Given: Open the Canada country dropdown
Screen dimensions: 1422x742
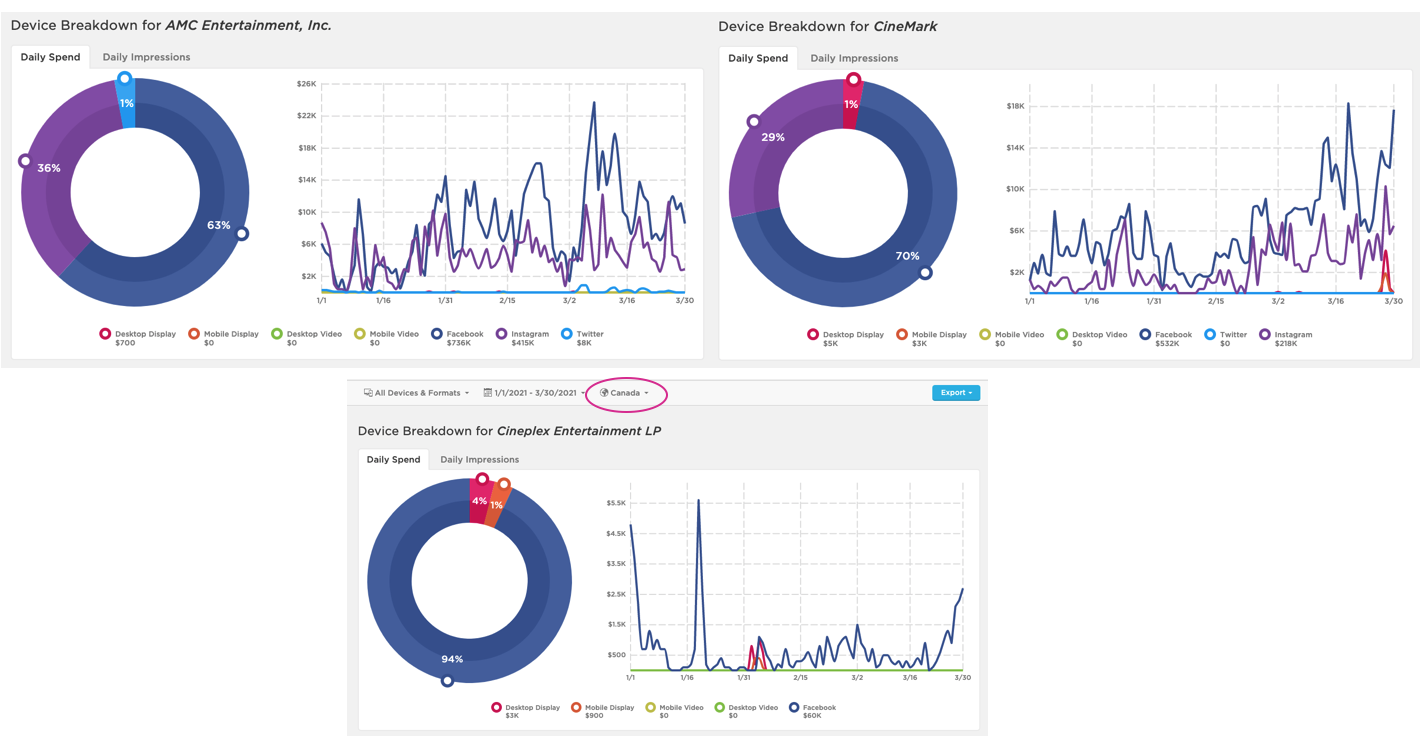Looking at the screenshot, I should 625,393.
